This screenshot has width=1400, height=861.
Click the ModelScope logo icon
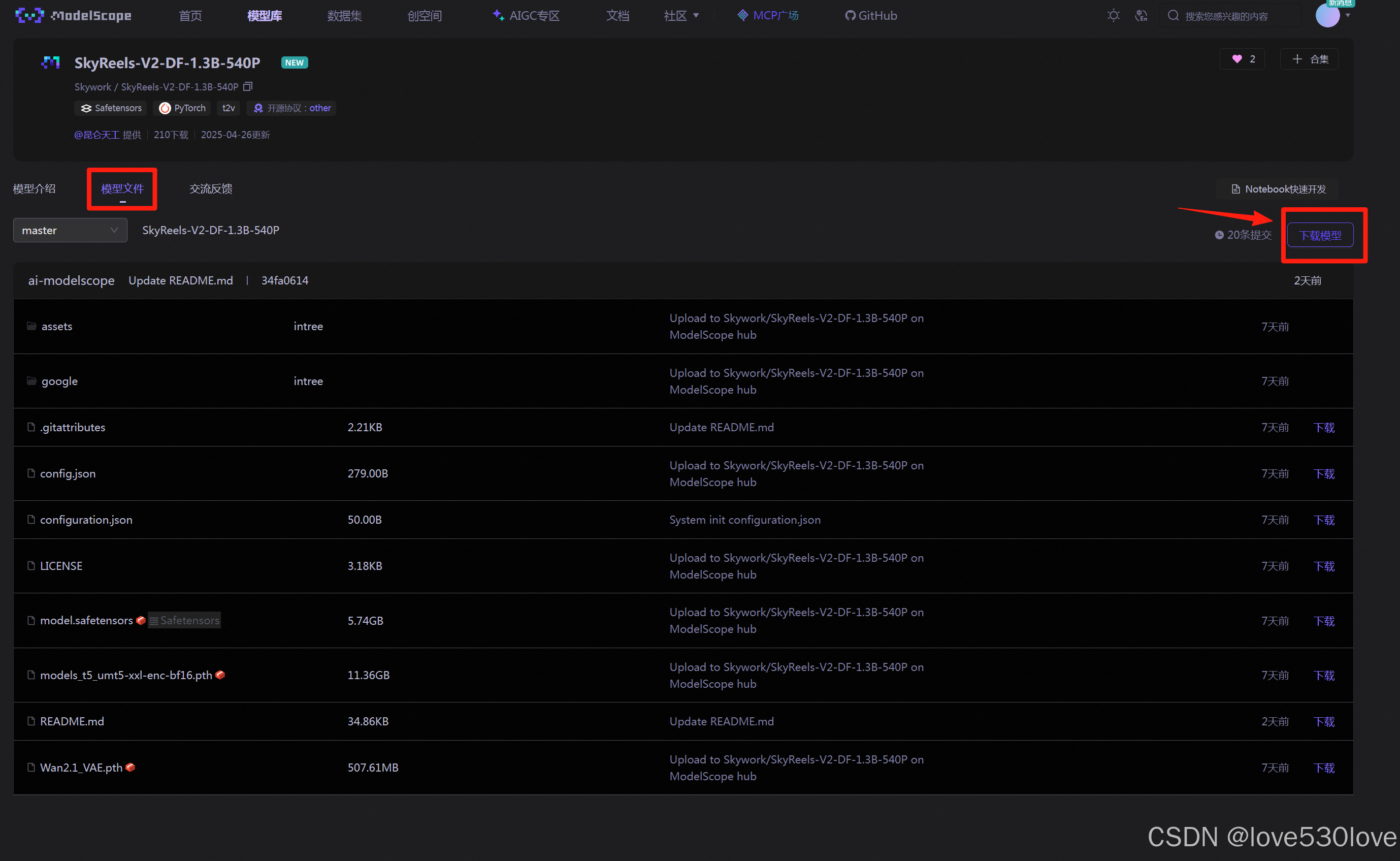pyautogui.click(x=29, y=15)
